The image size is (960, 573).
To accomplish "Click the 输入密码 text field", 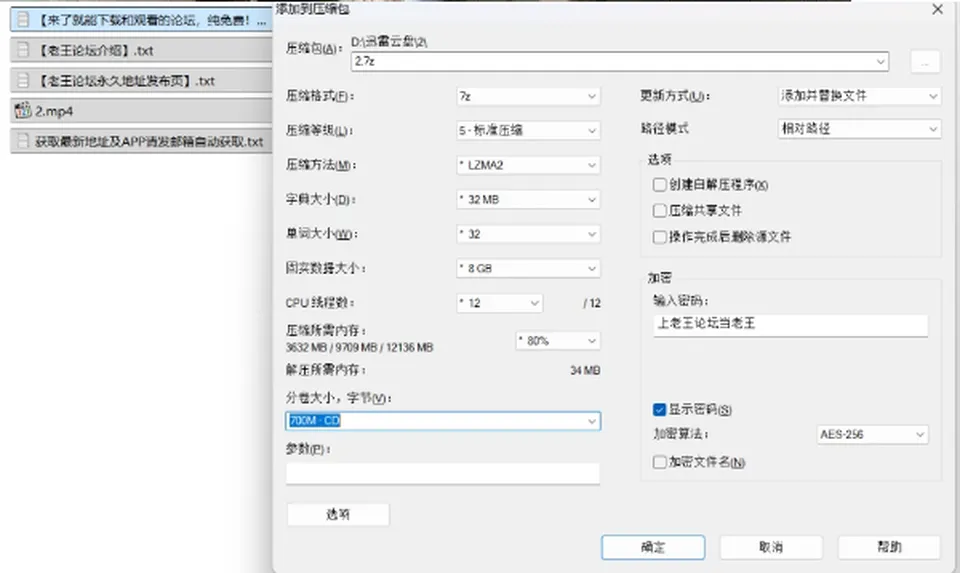I will coord(790,324).
